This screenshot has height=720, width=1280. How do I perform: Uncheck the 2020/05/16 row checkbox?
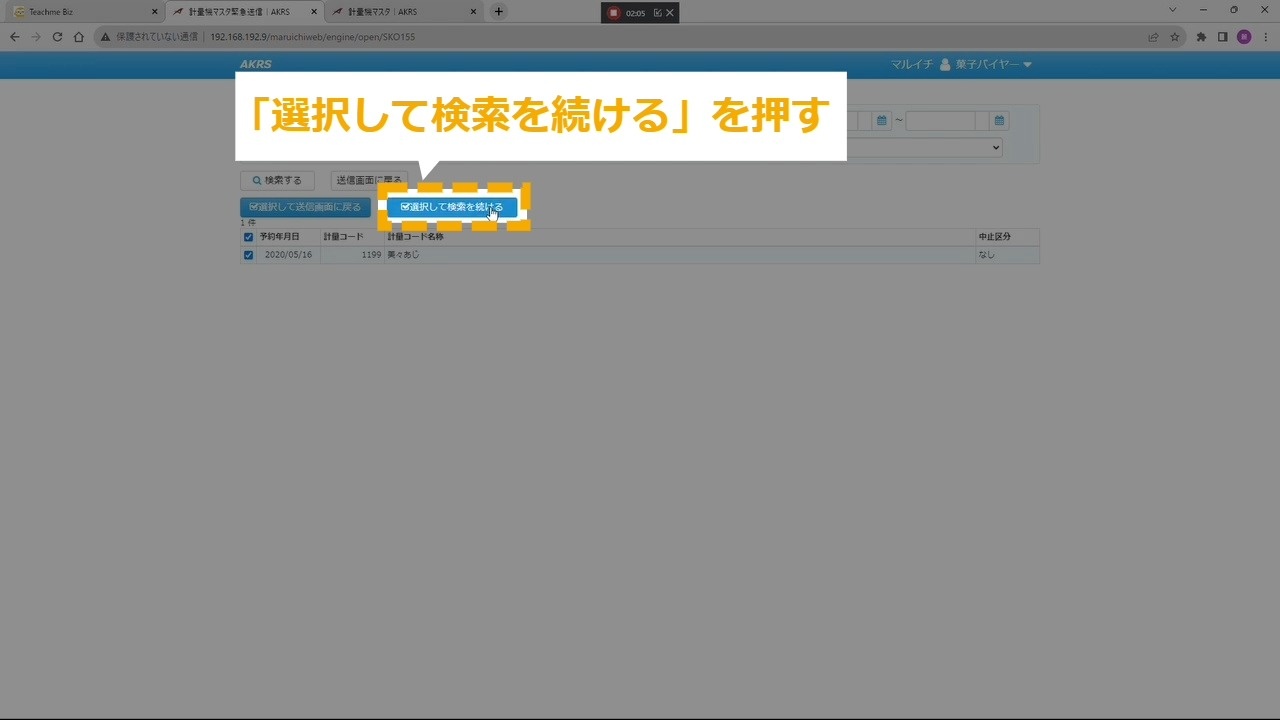point(249,255)
